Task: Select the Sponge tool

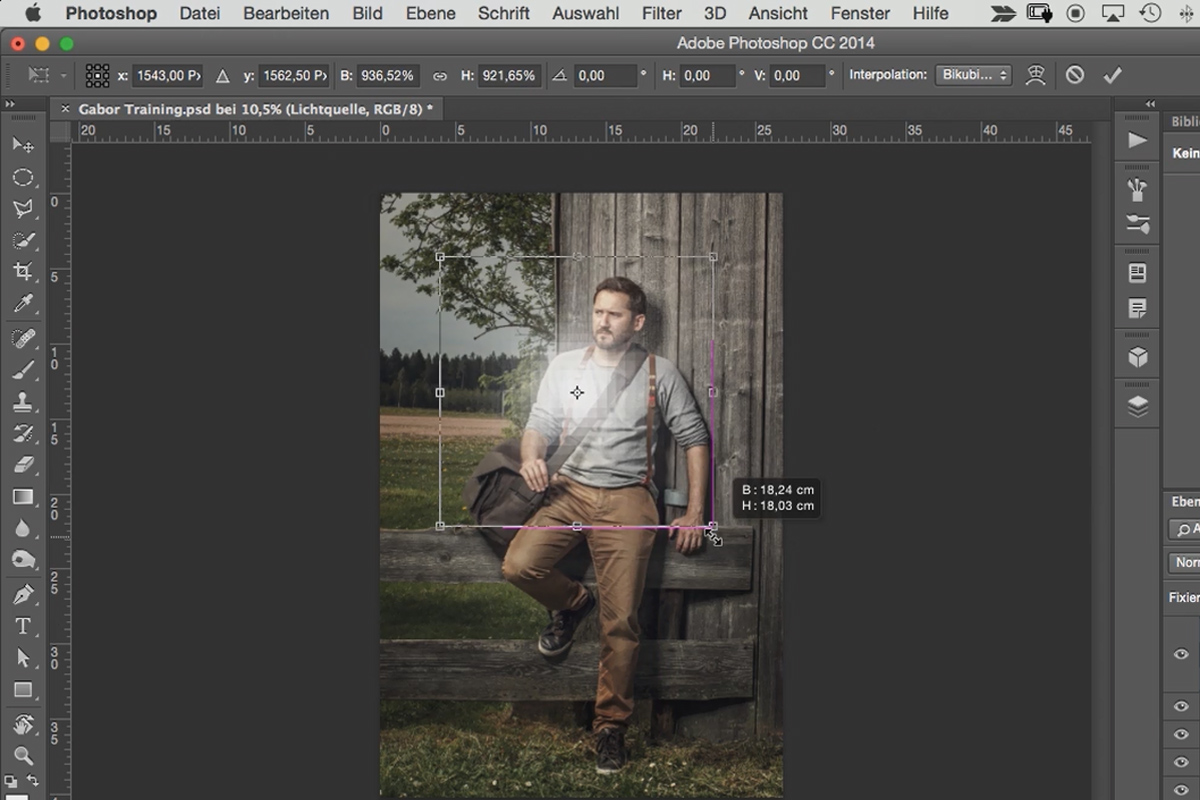Action: pyautogui.click(x=23, y=560)
